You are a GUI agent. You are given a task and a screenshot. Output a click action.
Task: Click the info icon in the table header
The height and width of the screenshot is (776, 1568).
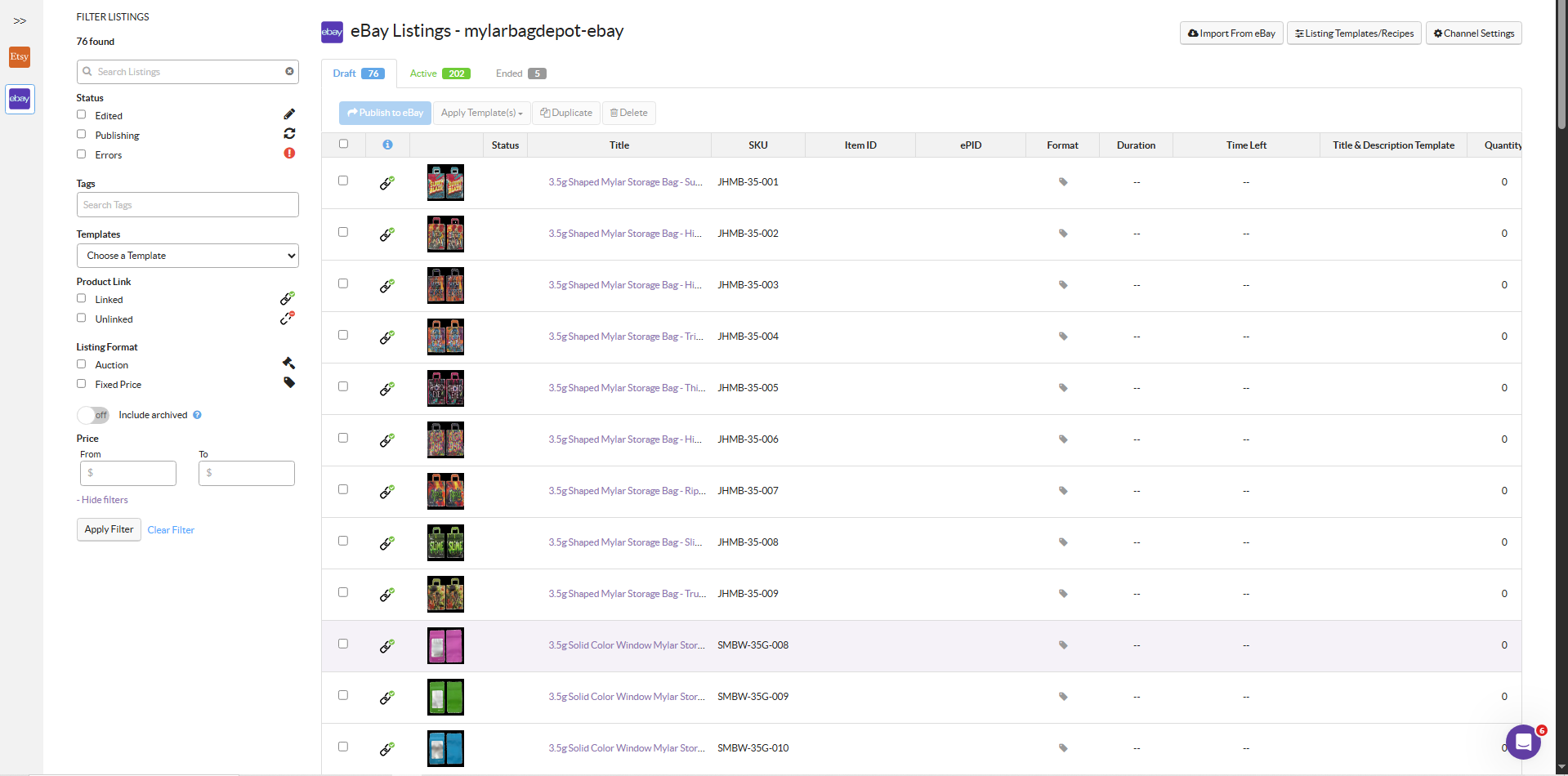[x=387, y=145]
